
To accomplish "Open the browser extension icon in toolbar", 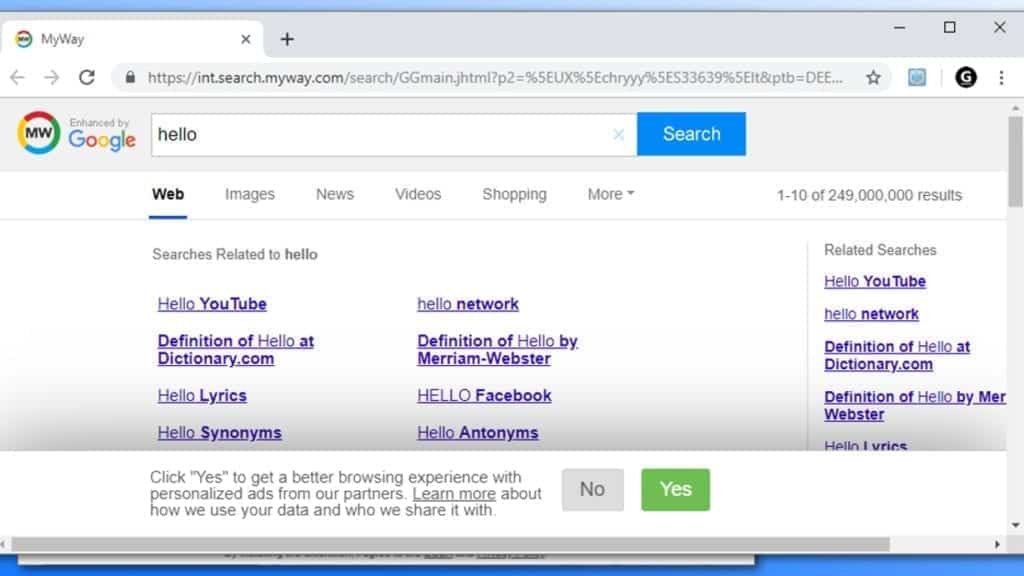I will [917, 78].
